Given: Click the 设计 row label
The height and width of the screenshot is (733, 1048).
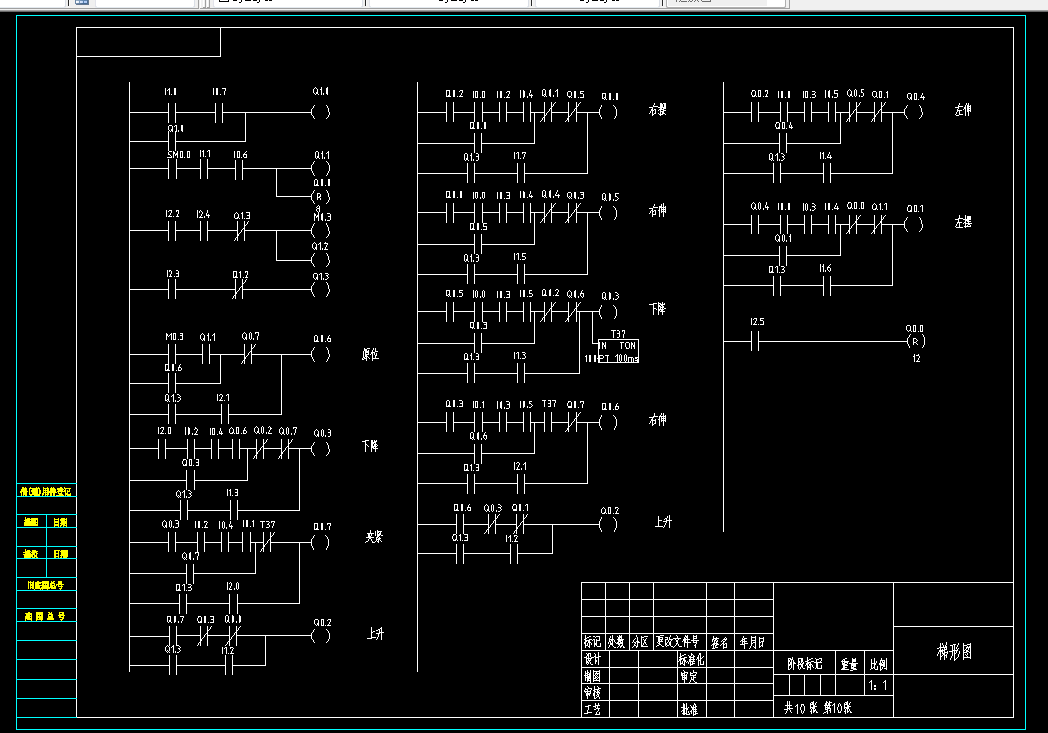Looking at the screenshot, I should pos(592,659).
